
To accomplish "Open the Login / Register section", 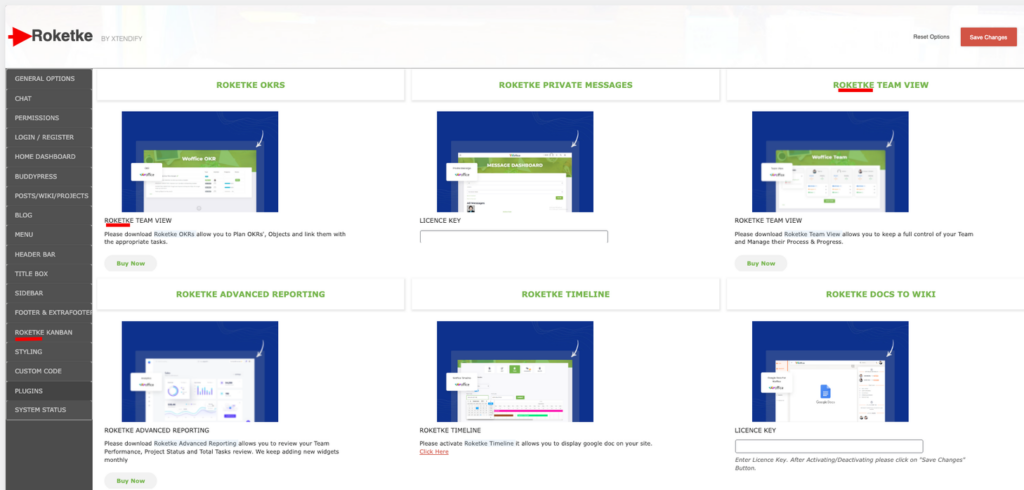I will coord(44,137).
